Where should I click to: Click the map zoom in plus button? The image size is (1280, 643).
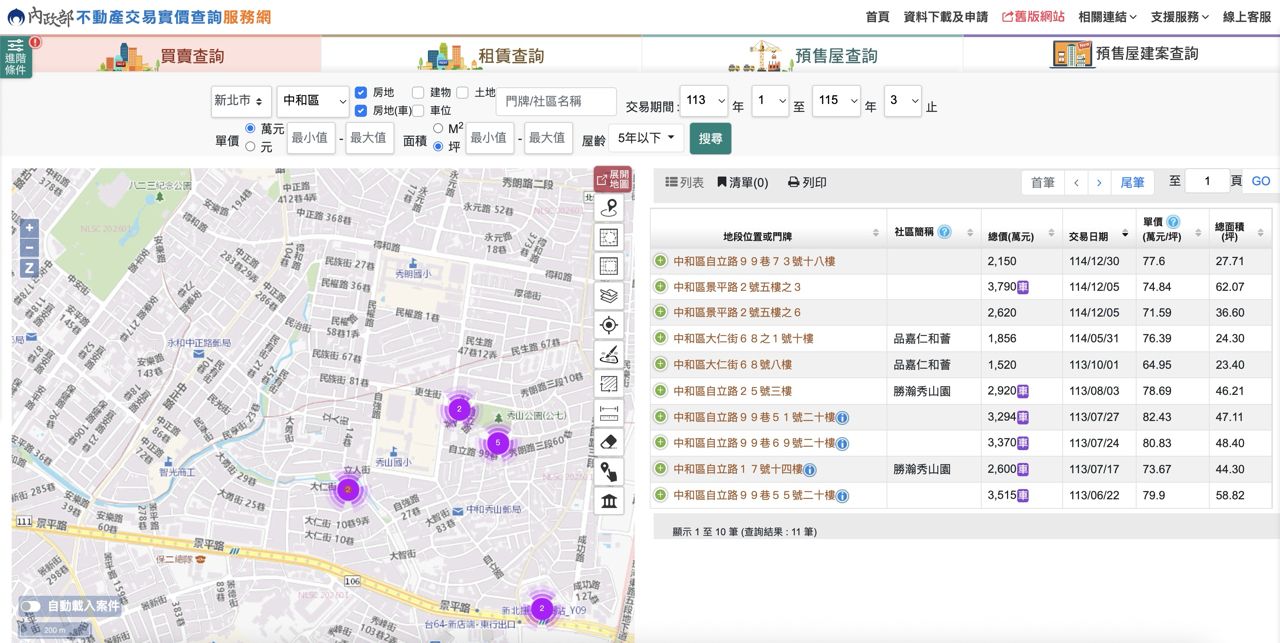[x=29, y=227]
